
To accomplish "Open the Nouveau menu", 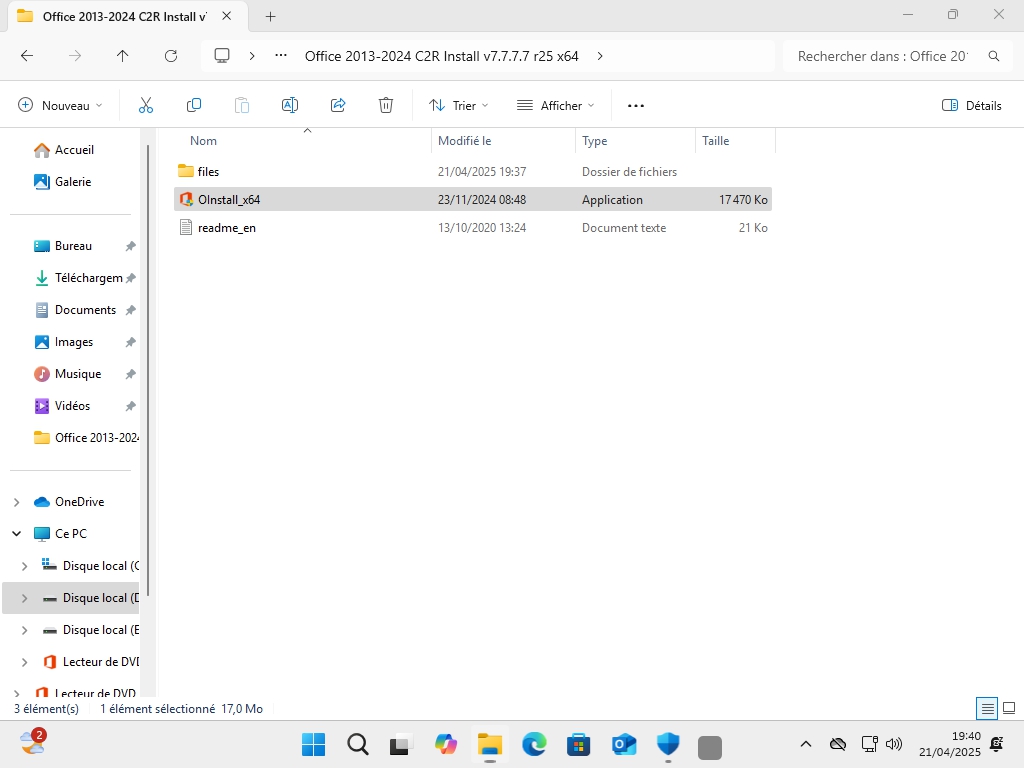I will [60, 105].
